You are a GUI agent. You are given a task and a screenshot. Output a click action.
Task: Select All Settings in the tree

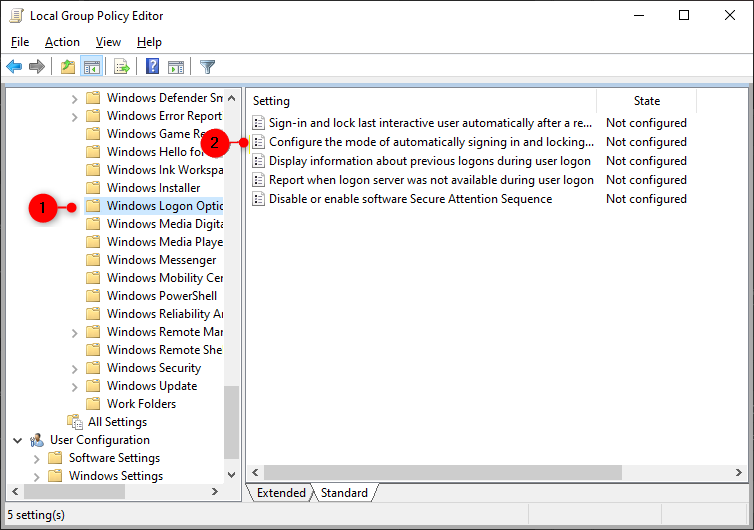[x=117, y=422]
